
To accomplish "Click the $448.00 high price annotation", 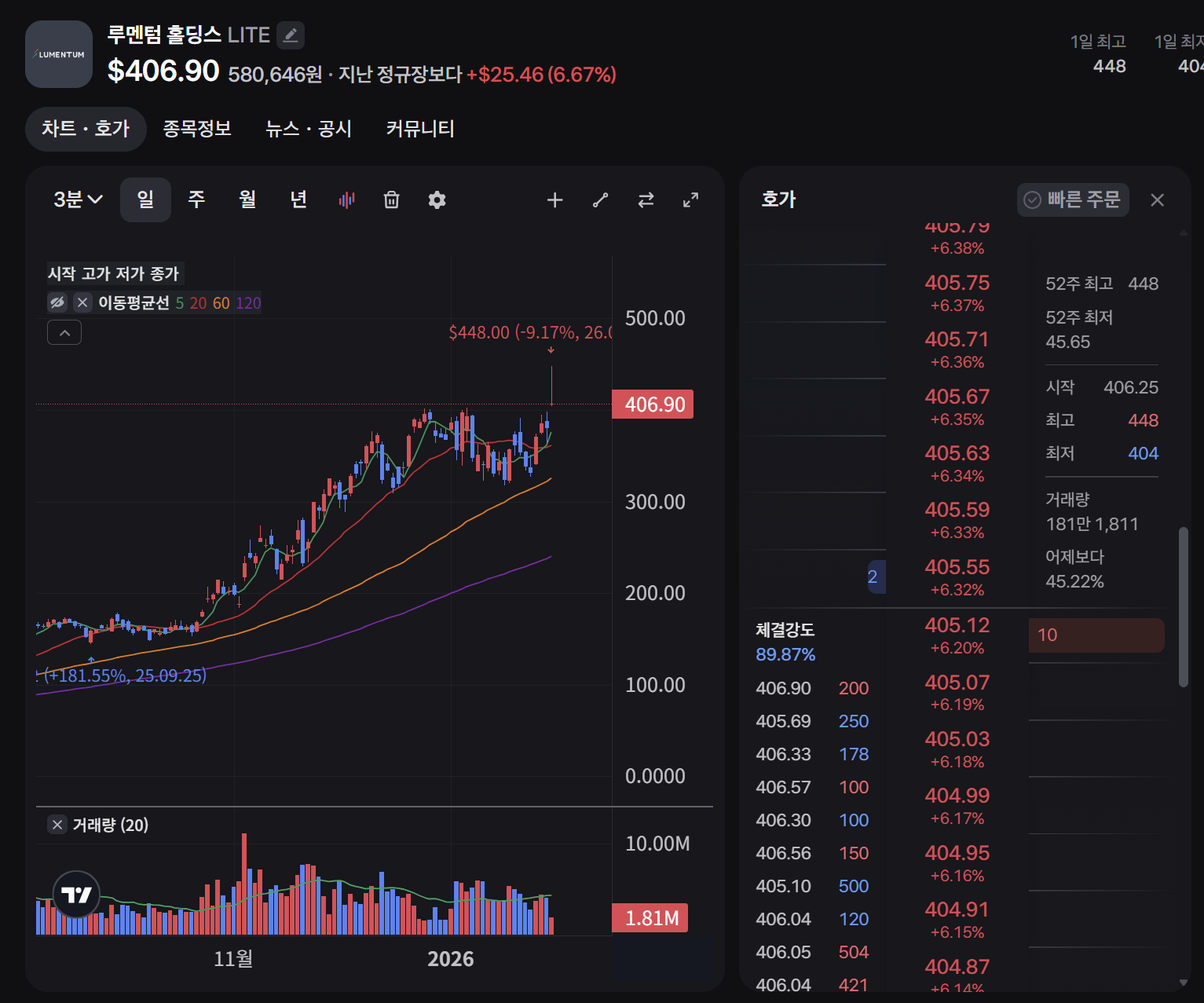I will pyautogui.click(x=530, y=333).
